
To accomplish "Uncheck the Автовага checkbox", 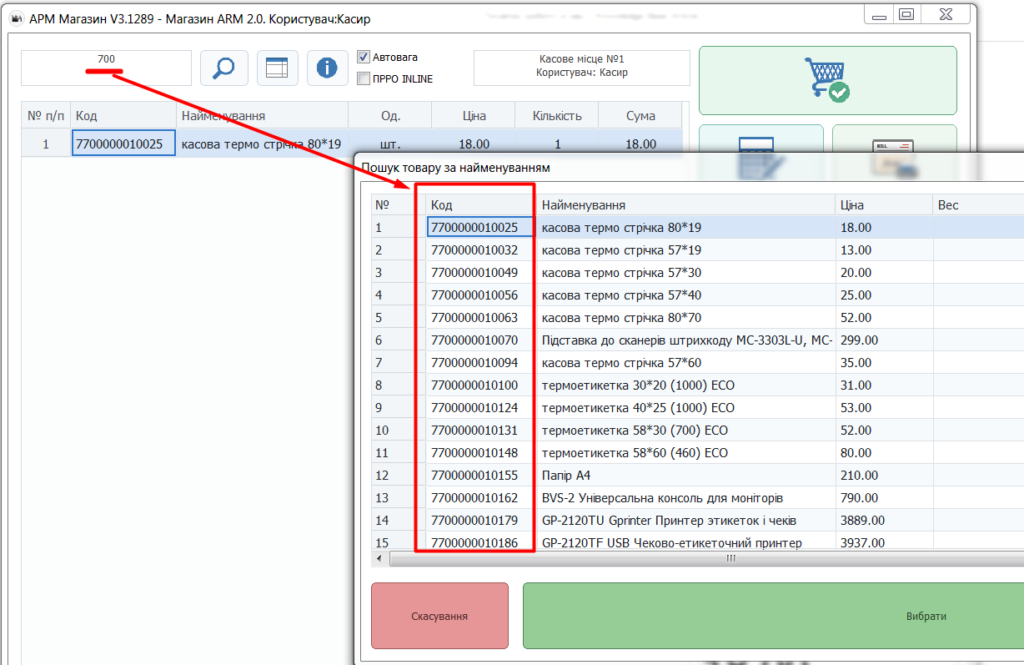I will pos(364,57).
